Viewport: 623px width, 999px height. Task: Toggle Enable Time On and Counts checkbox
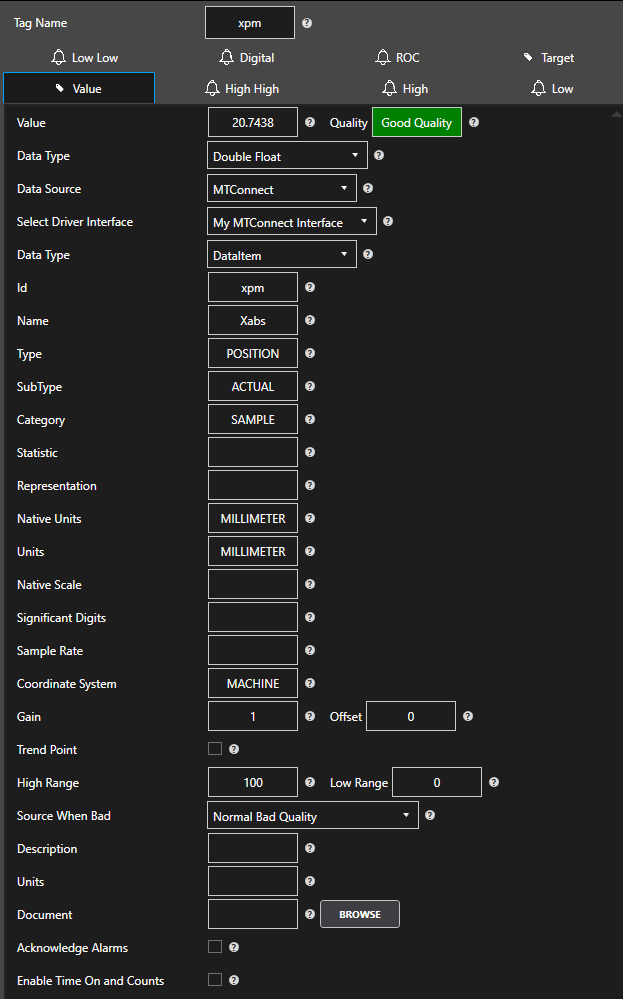pyautogui.click(x=215, y=980)
